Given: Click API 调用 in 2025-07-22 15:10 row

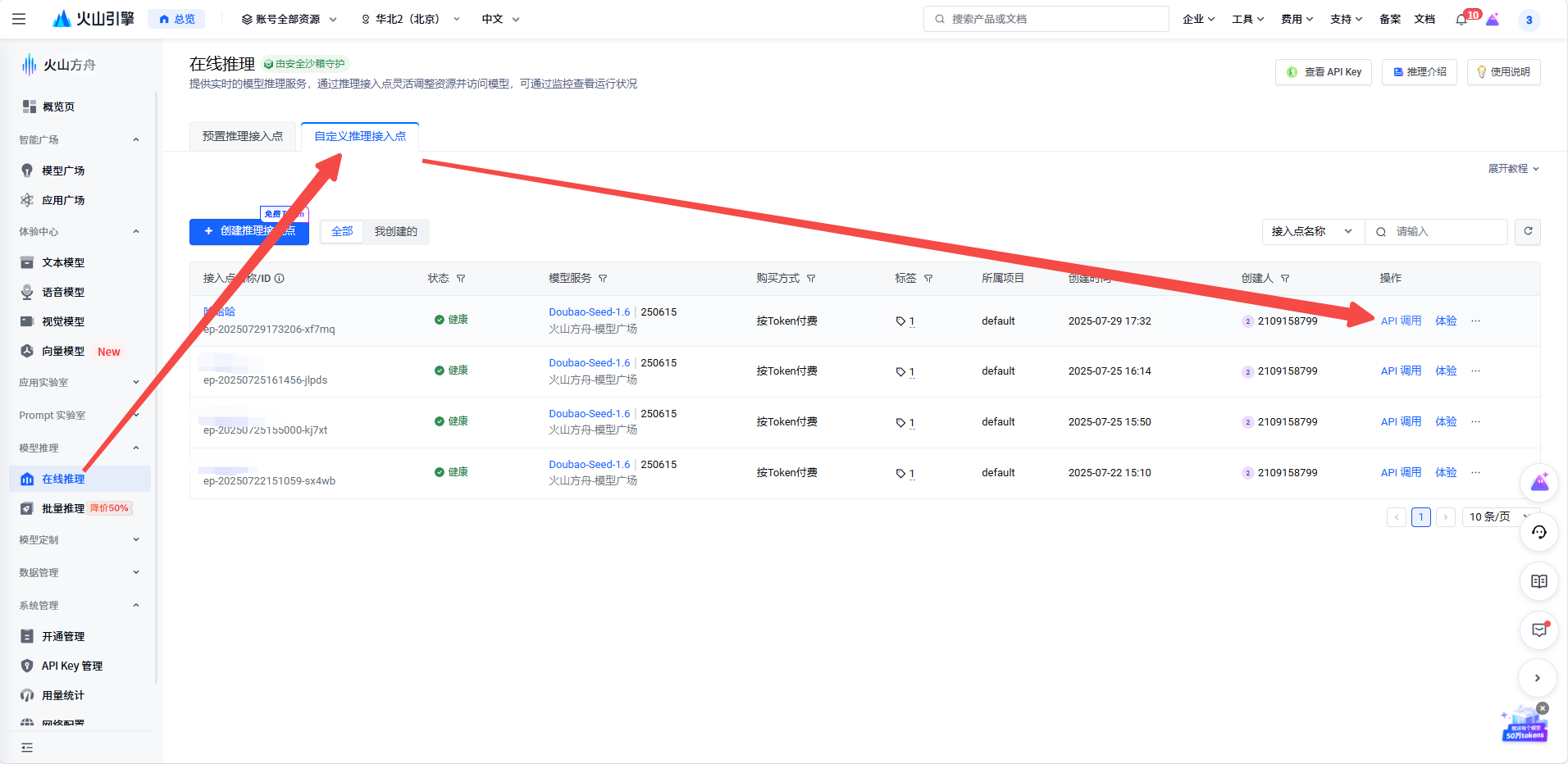Looking at the screenshot, I should click(1401, 473).
